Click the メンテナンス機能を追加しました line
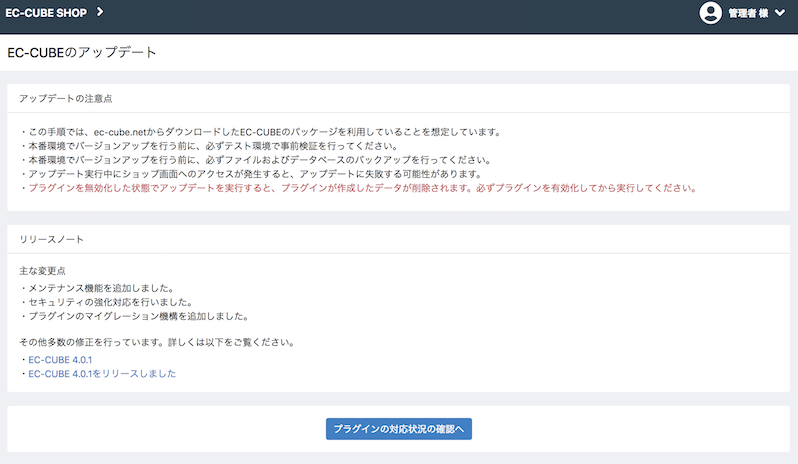This screenshot has width=798, height=464. click(98, 288)
